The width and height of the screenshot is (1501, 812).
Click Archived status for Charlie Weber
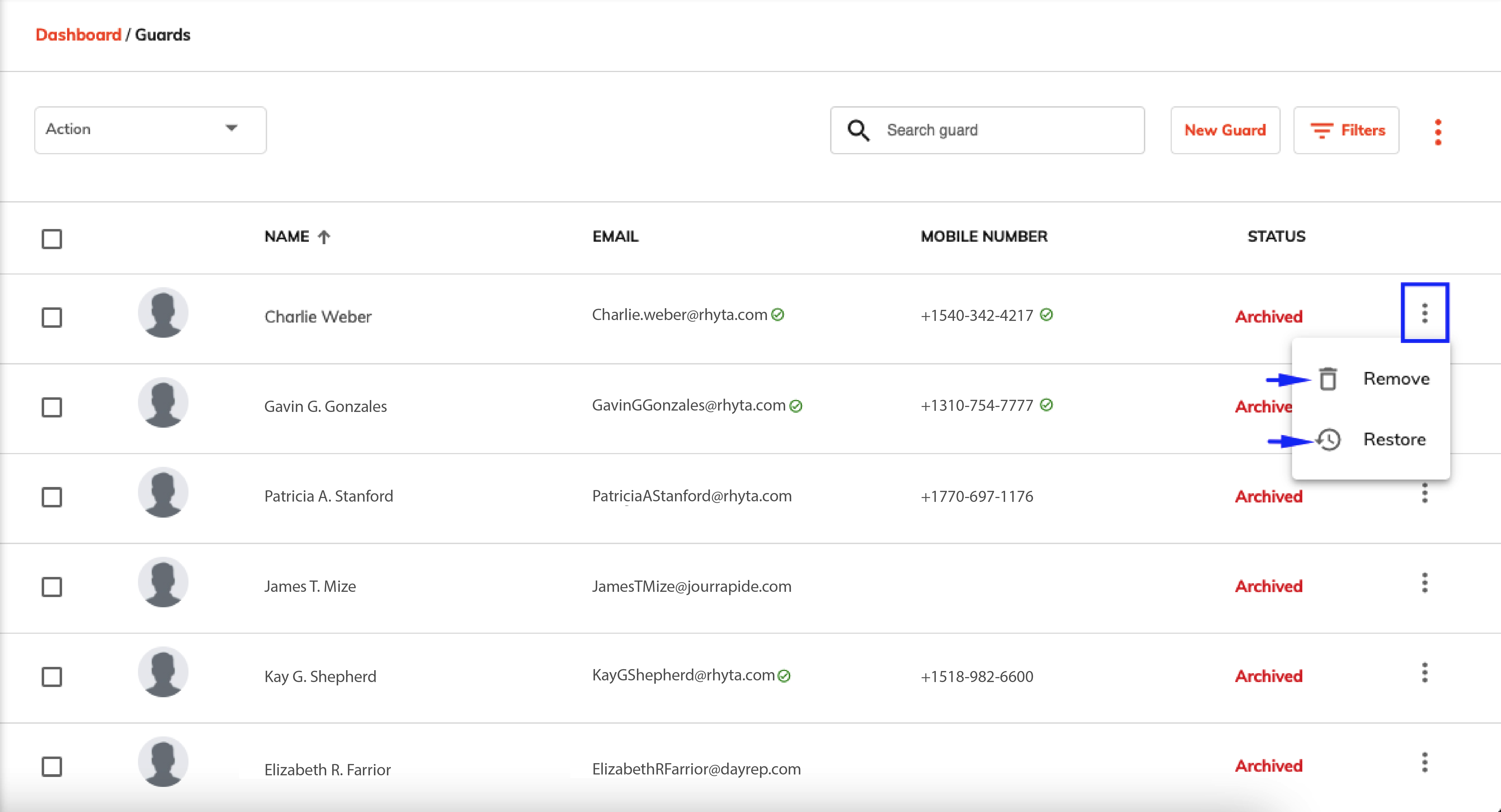(x=1269, y=316)
